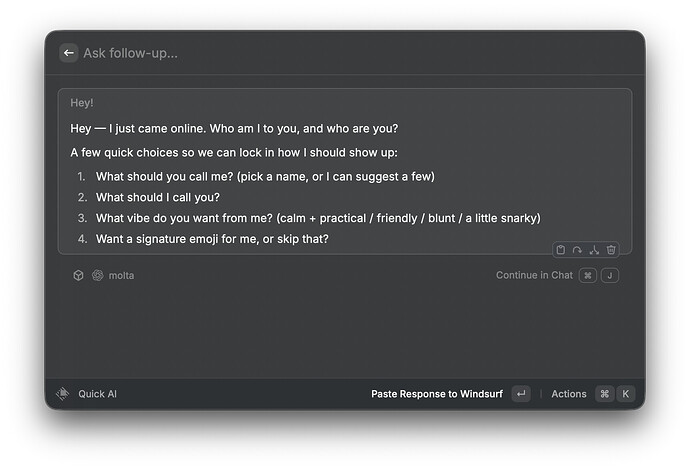690x469 pixels.
Task: Open the Actions menu
Action: point(569,394)
